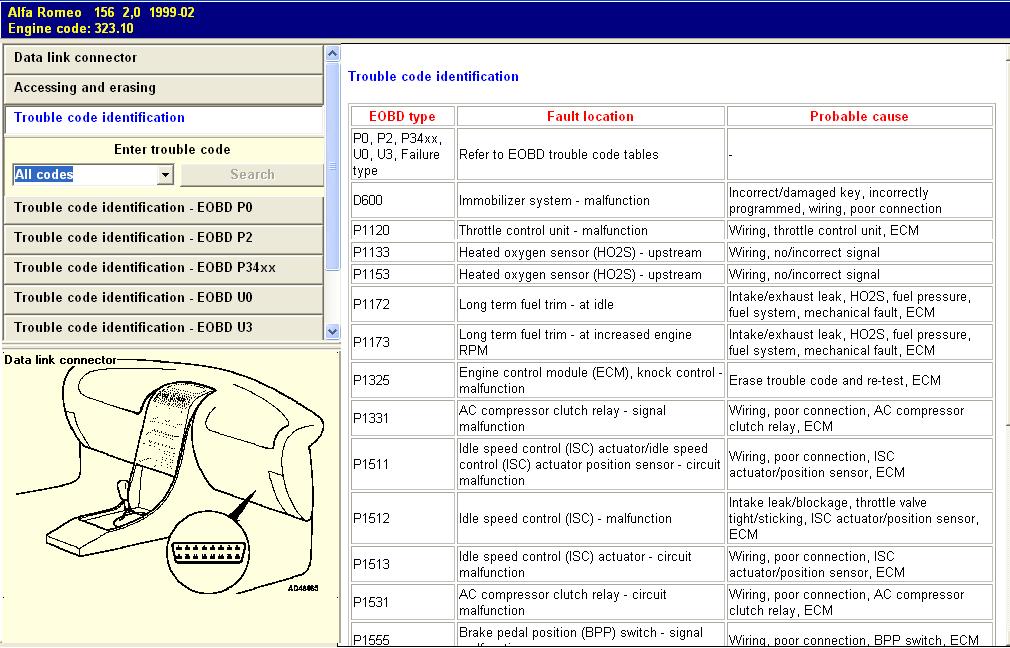Expand the All codes dropdown arrow

pos(165,175)
